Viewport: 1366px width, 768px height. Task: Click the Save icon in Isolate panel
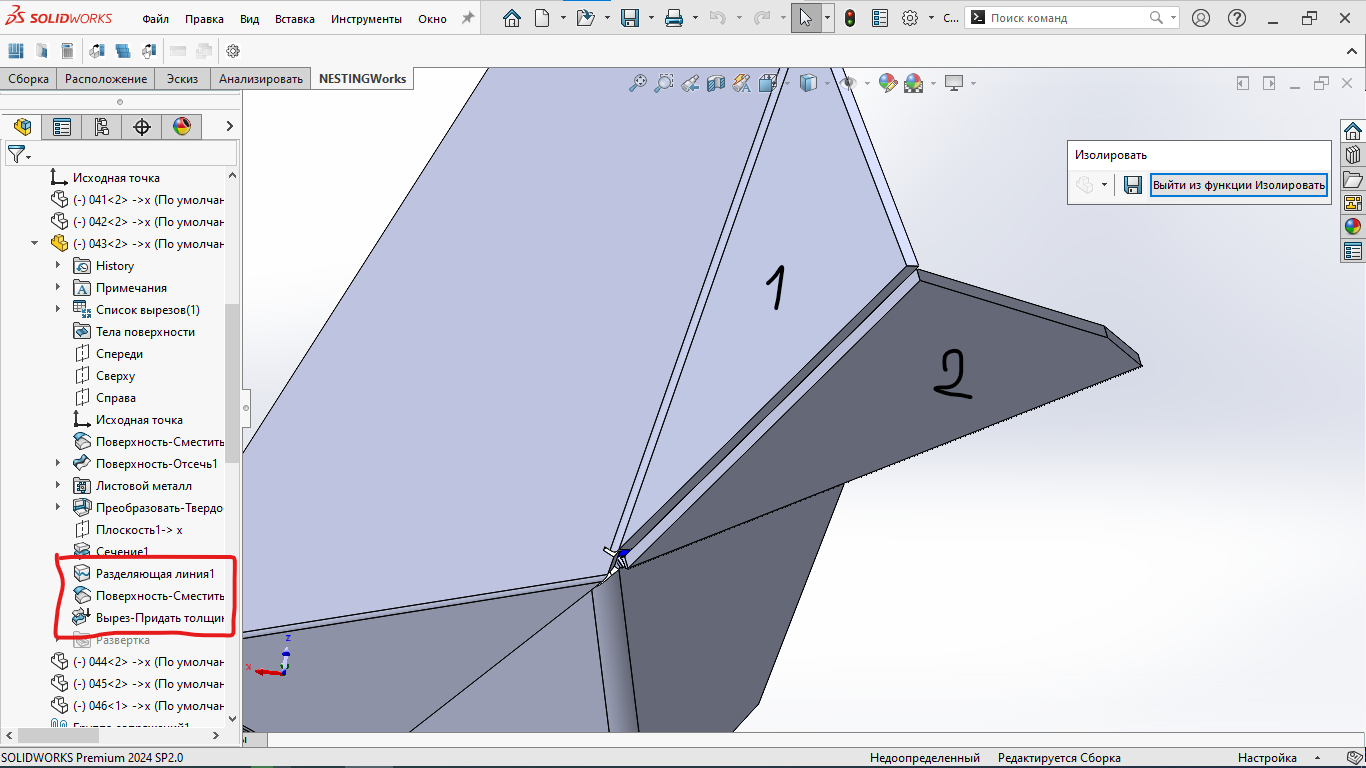[x=1133, y=185]
